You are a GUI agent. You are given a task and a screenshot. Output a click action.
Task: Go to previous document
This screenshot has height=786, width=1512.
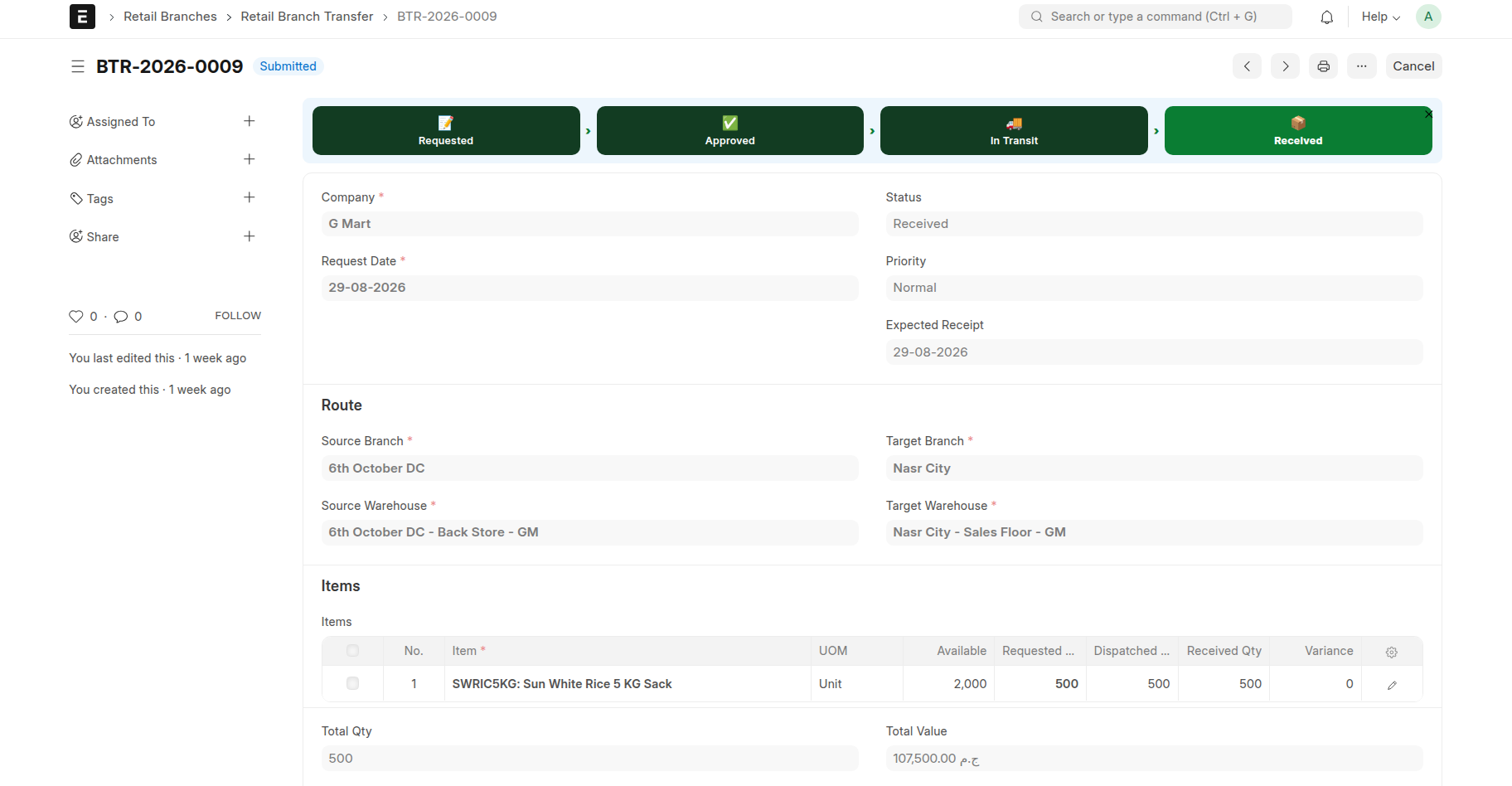click(x=1247, y=66)
